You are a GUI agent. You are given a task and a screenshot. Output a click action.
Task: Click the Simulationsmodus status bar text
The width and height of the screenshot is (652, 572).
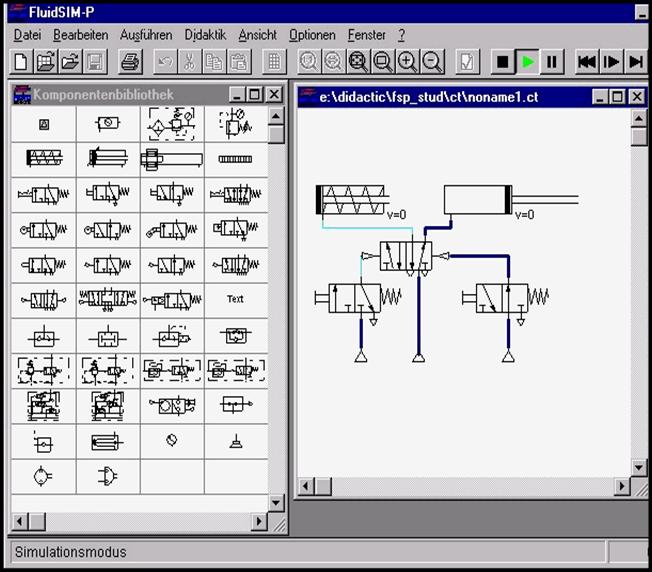click(70, 552)
